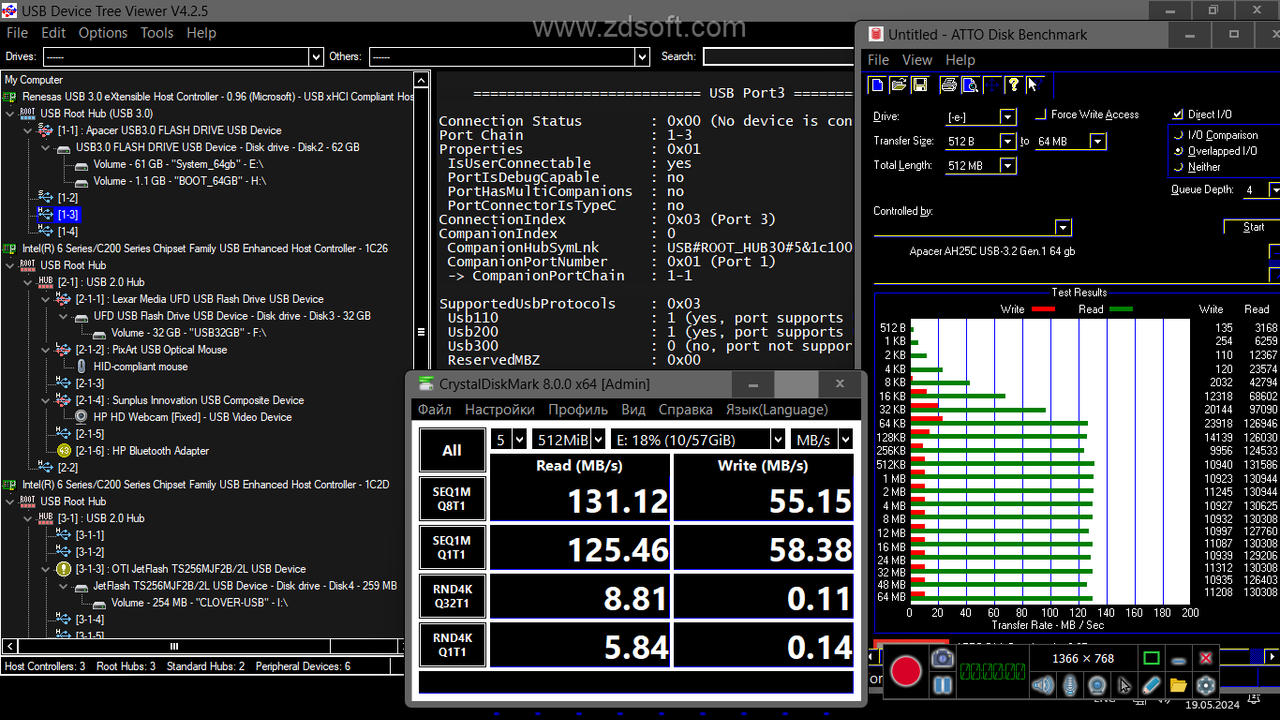Image resolution: width=1280 pixels, height=720 pixels.
Task: Open Queue Depth dropdown
Action: click(x=1274, y=190)
